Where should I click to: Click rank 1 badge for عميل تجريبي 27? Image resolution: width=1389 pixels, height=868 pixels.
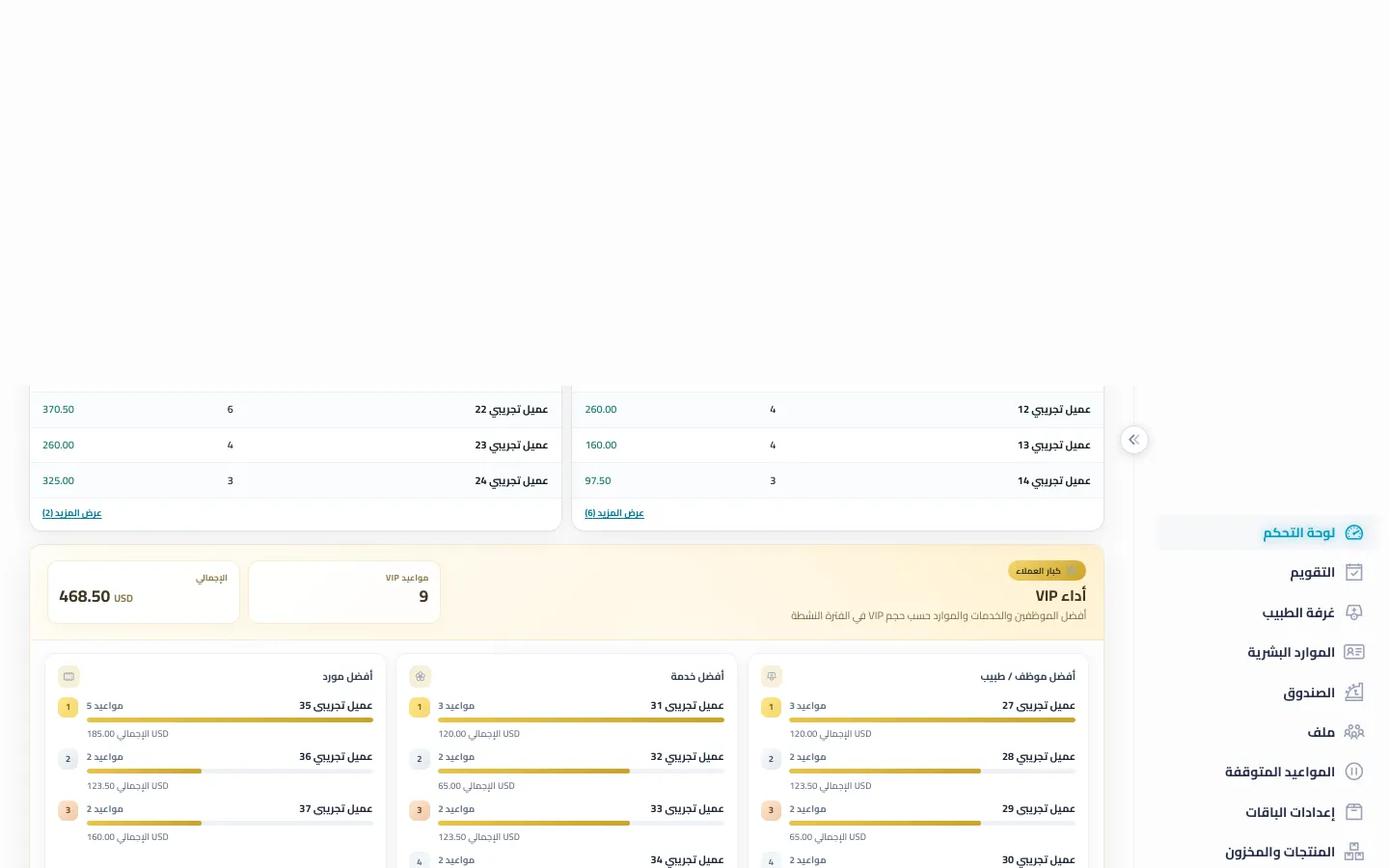pyautogui.click(x=771, y=707)
